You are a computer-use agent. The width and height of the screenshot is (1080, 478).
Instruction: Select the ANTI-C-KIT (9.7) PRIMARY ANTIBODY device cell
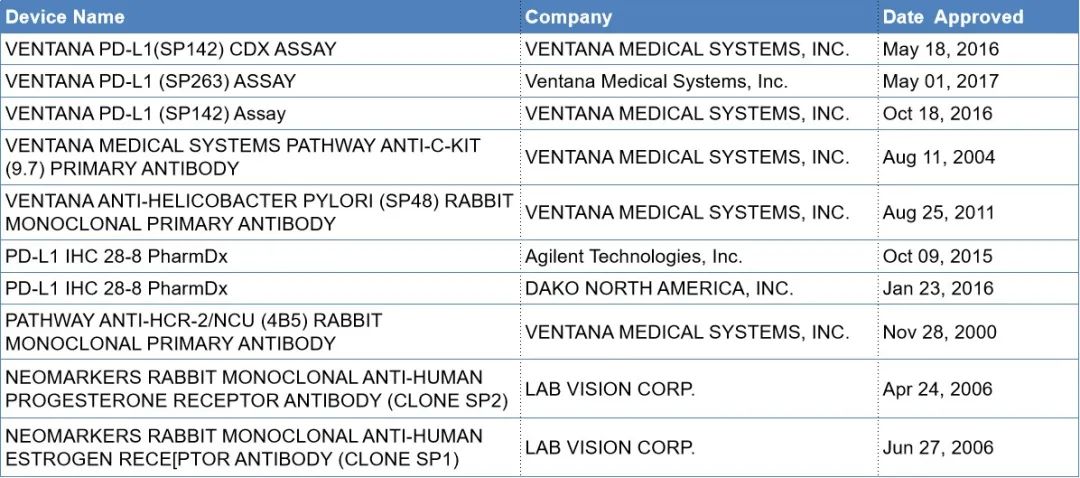[243, 157]
